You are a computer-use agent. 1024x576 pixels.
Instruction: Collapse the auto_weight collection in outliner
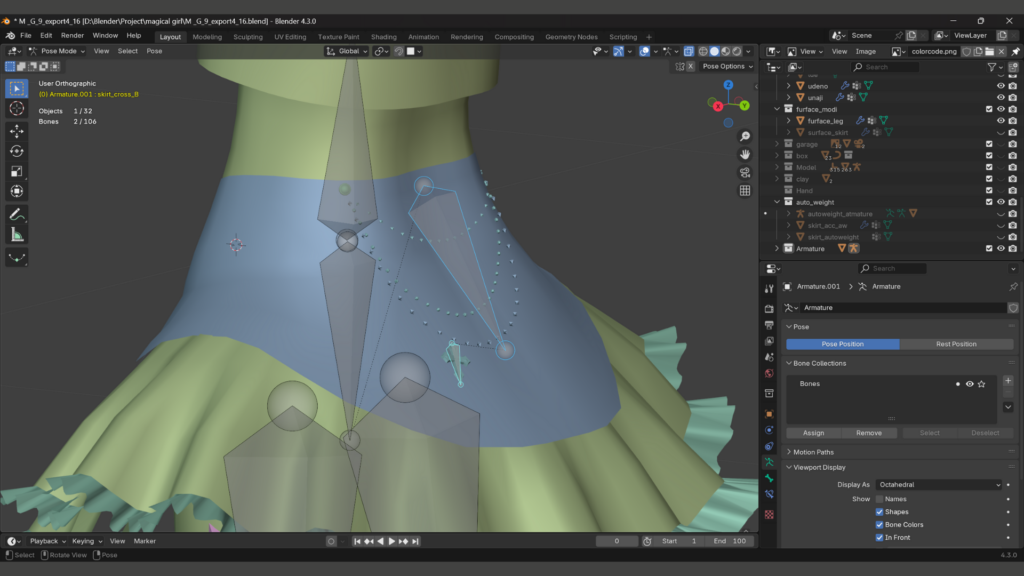coord(778,202)
